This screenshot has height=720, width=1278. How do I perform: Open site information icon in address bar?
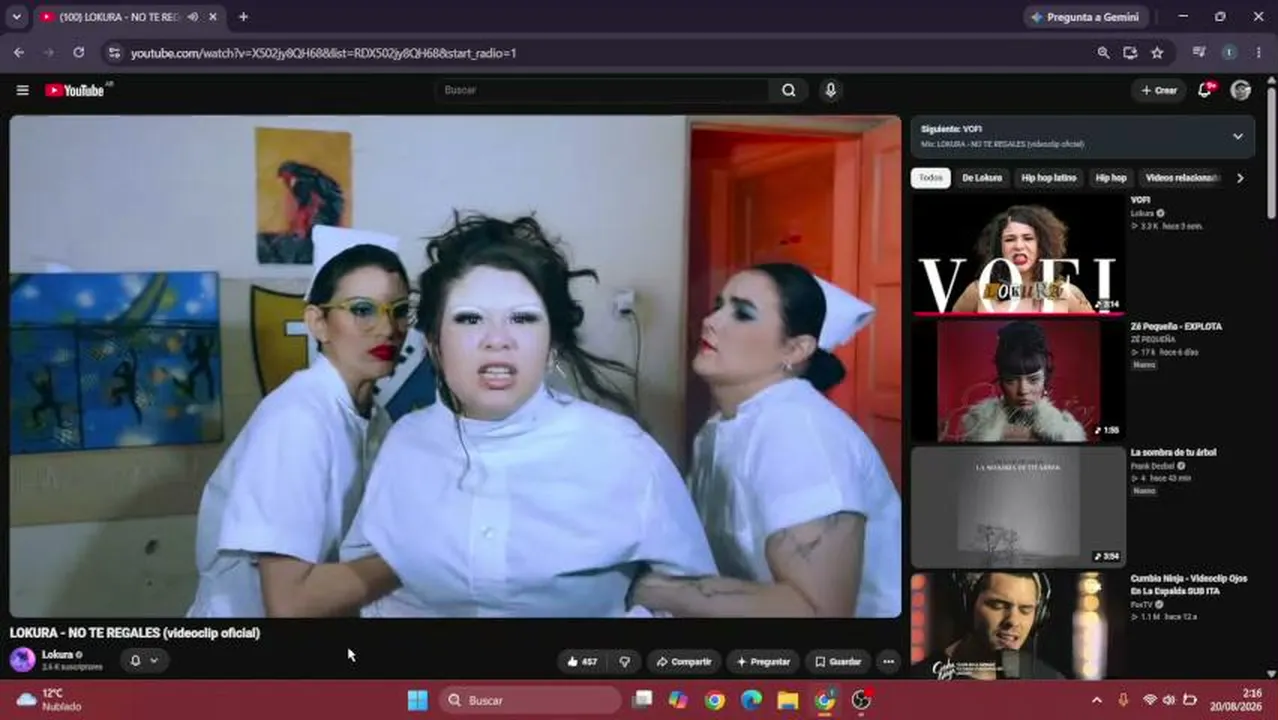(113, 53)
